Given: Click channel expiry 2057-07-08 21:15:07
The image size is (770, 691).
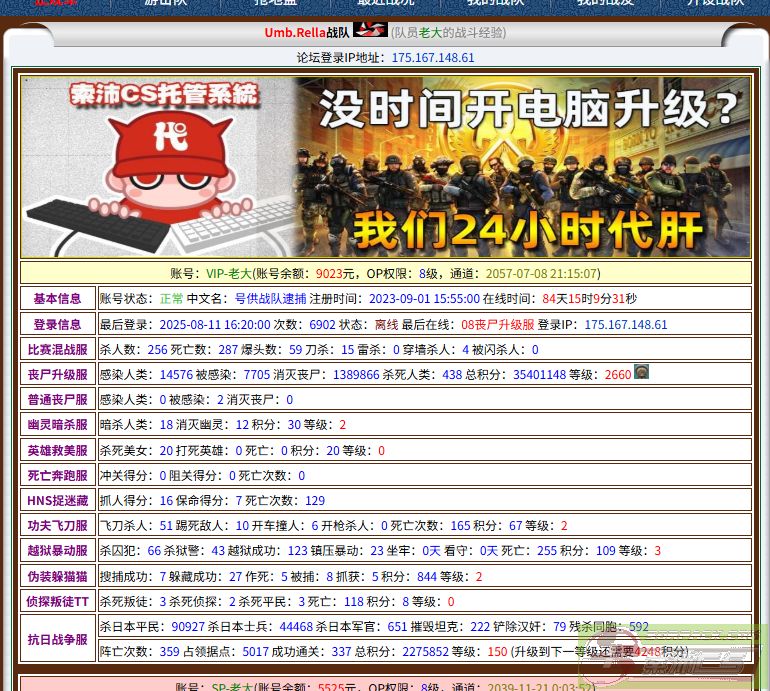Looking at the screenshot, I should tap(541, 274).
